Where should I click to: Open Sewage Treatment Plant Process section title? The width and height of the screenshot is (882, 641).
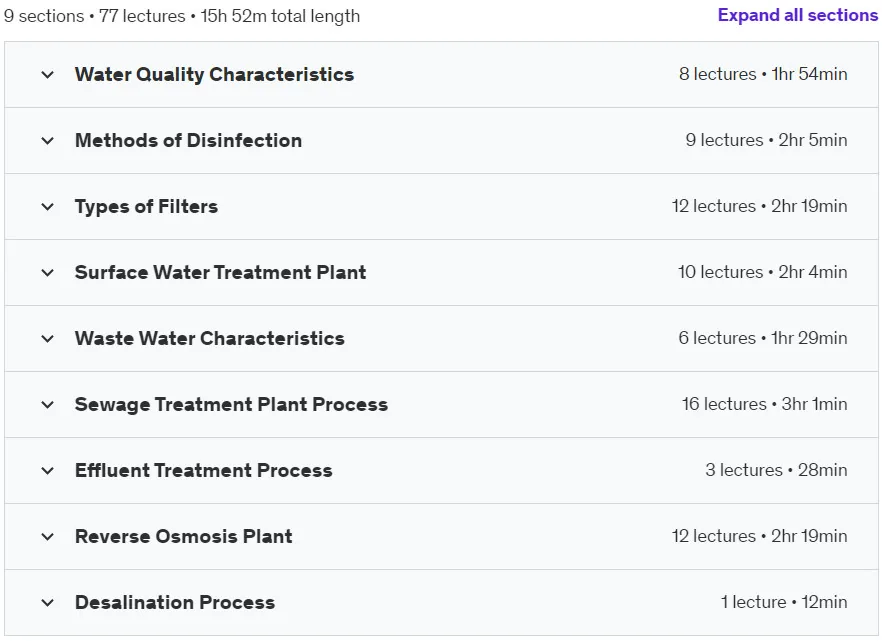(x=231, y=405)
